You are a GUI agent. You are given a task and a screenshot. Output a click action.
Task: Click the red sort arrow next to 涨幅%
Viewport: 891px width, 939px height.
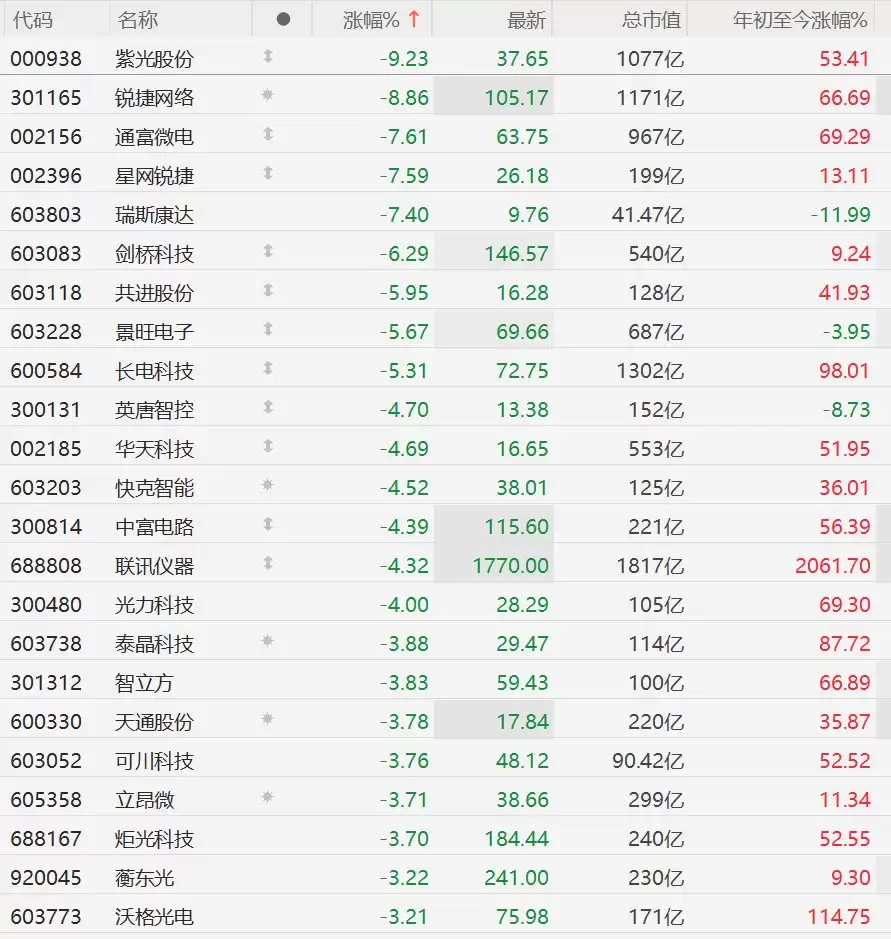click(414, 19)
